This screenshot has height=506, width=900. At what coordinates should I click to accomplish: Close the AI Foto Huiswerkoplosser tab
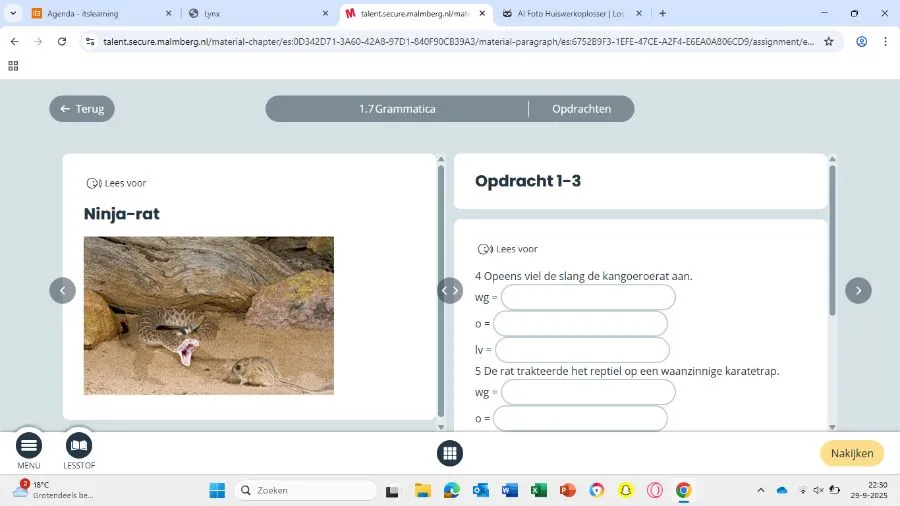click(x=639, y=13)
